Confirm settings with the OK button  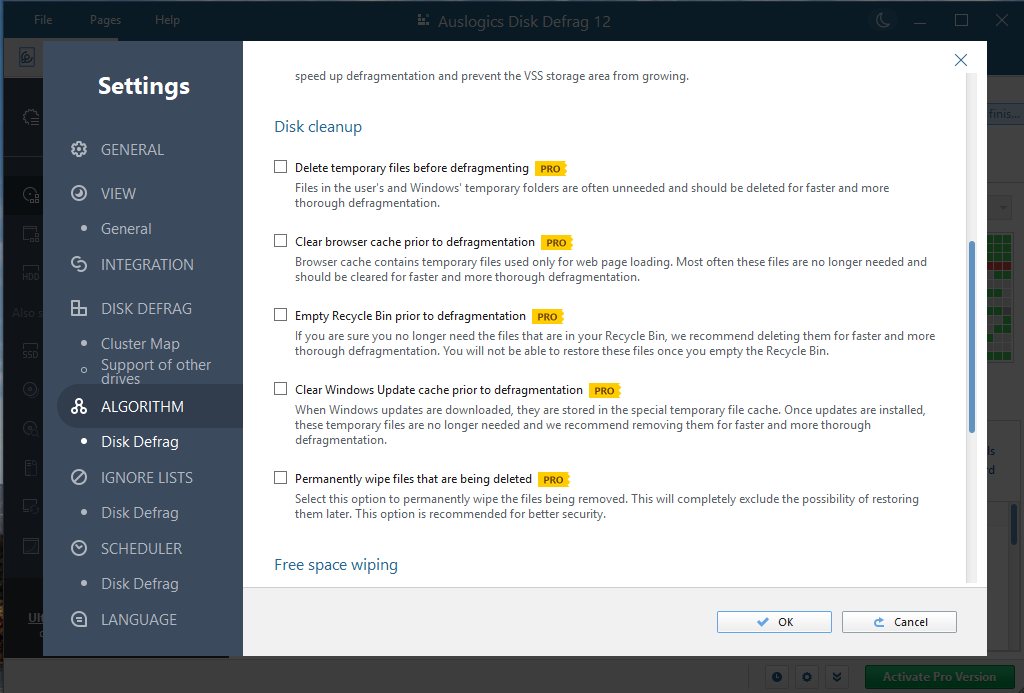(x=774, y=622)
